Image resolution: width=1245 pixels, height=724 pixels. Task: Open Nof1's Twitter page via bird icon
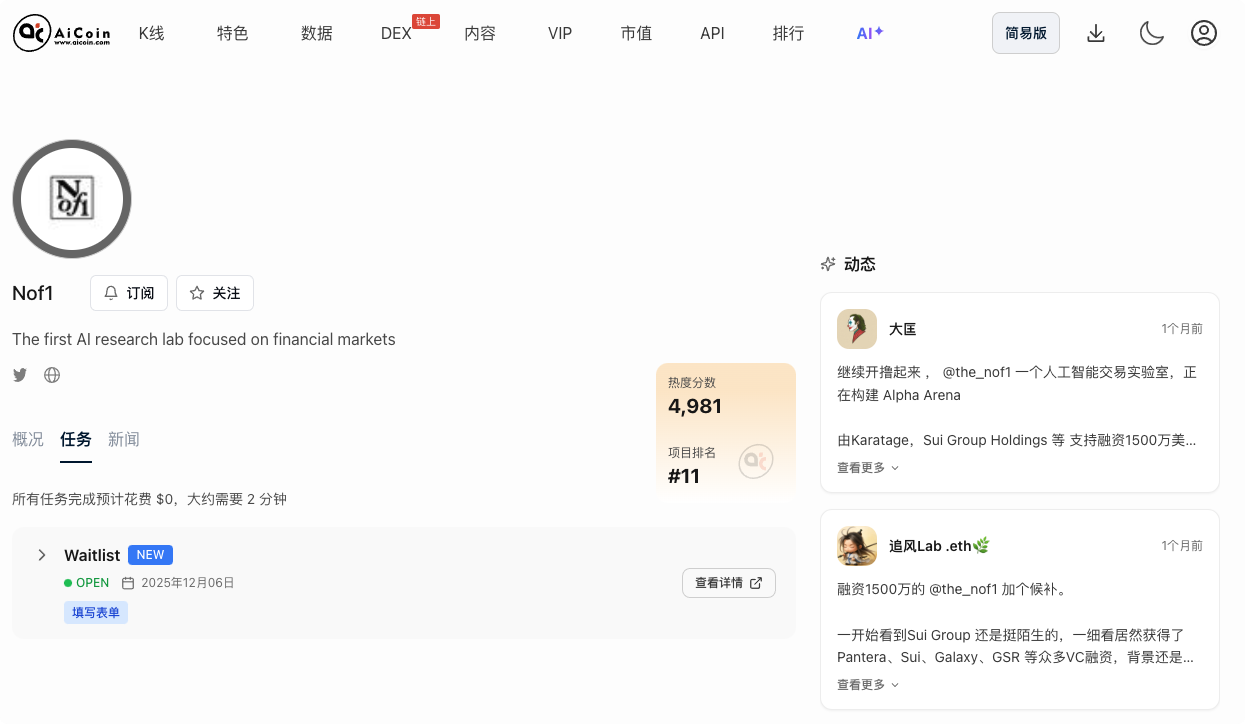(x=20, y=375)
